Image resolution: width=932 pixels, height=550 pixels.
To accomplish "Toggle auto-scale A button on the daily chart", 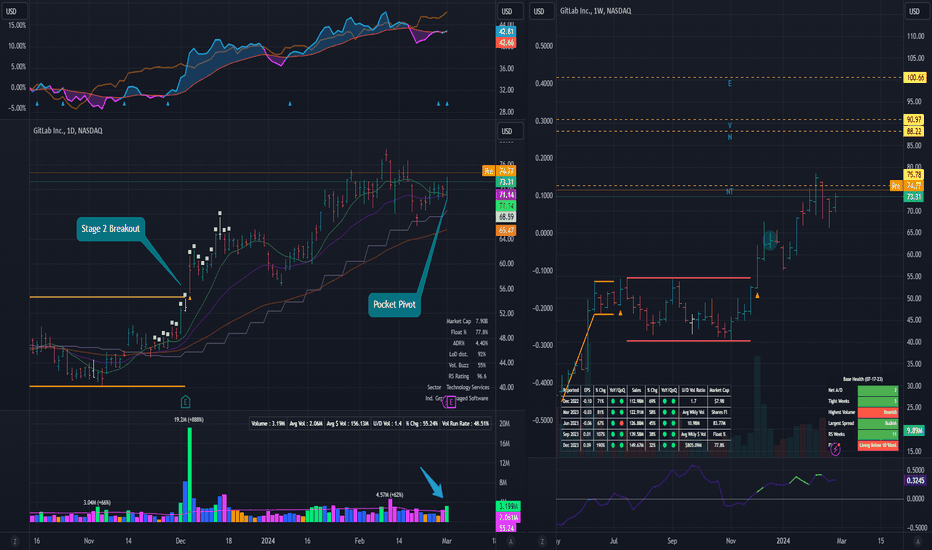I will click(510, 541).
